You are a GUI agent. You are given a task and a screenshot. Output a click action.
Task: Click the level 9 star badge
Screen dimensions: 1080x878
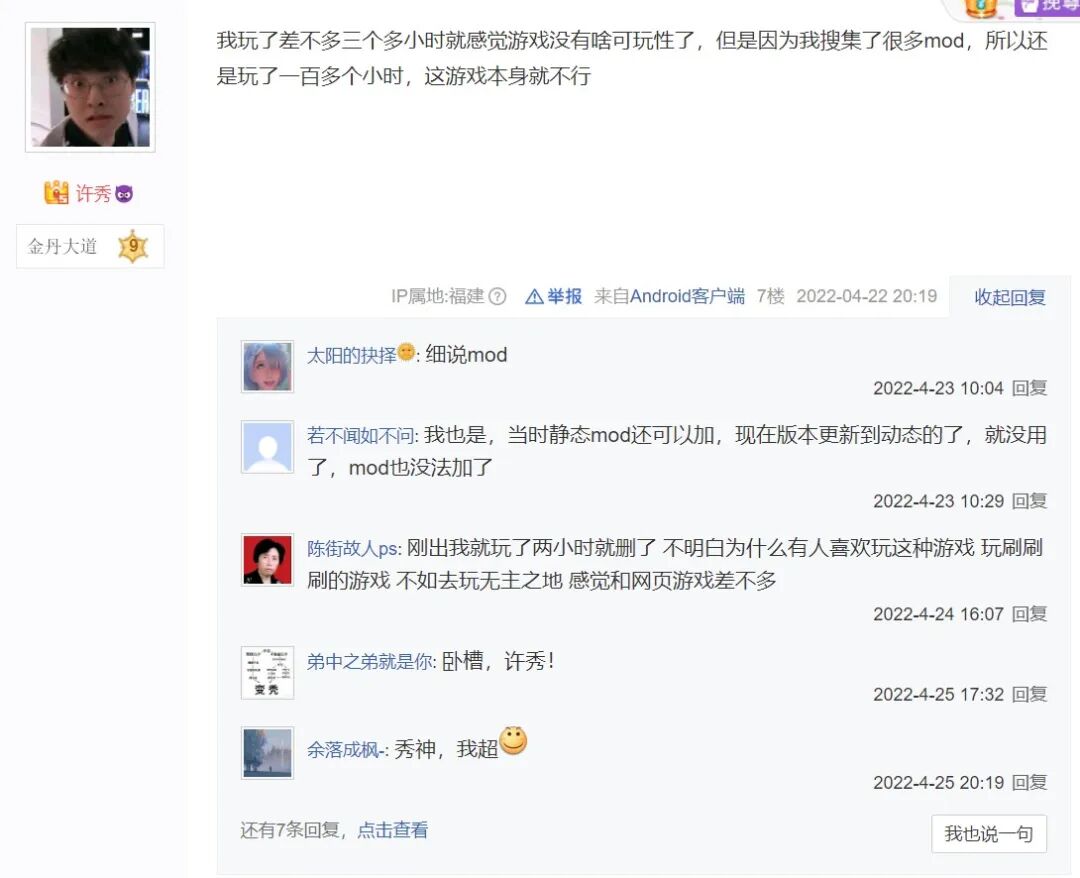coord(133,247)
